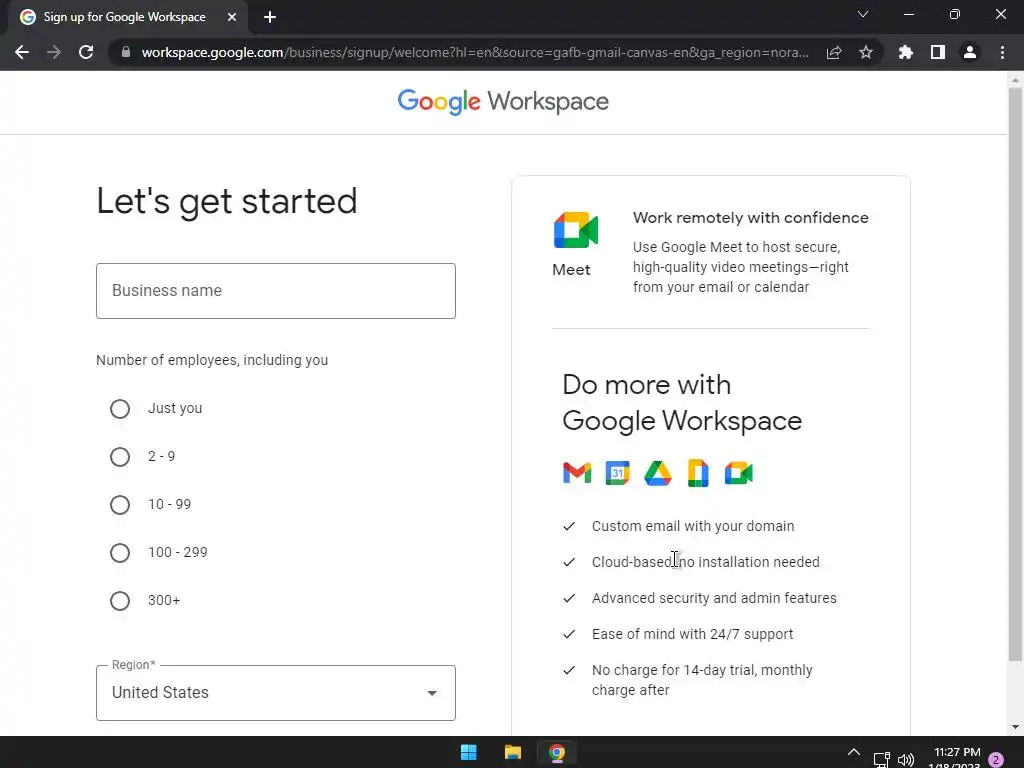Viewport: 1024px width, 768px height.
Task: Select the 2 - 9 employees option
Action: [120, 456]
